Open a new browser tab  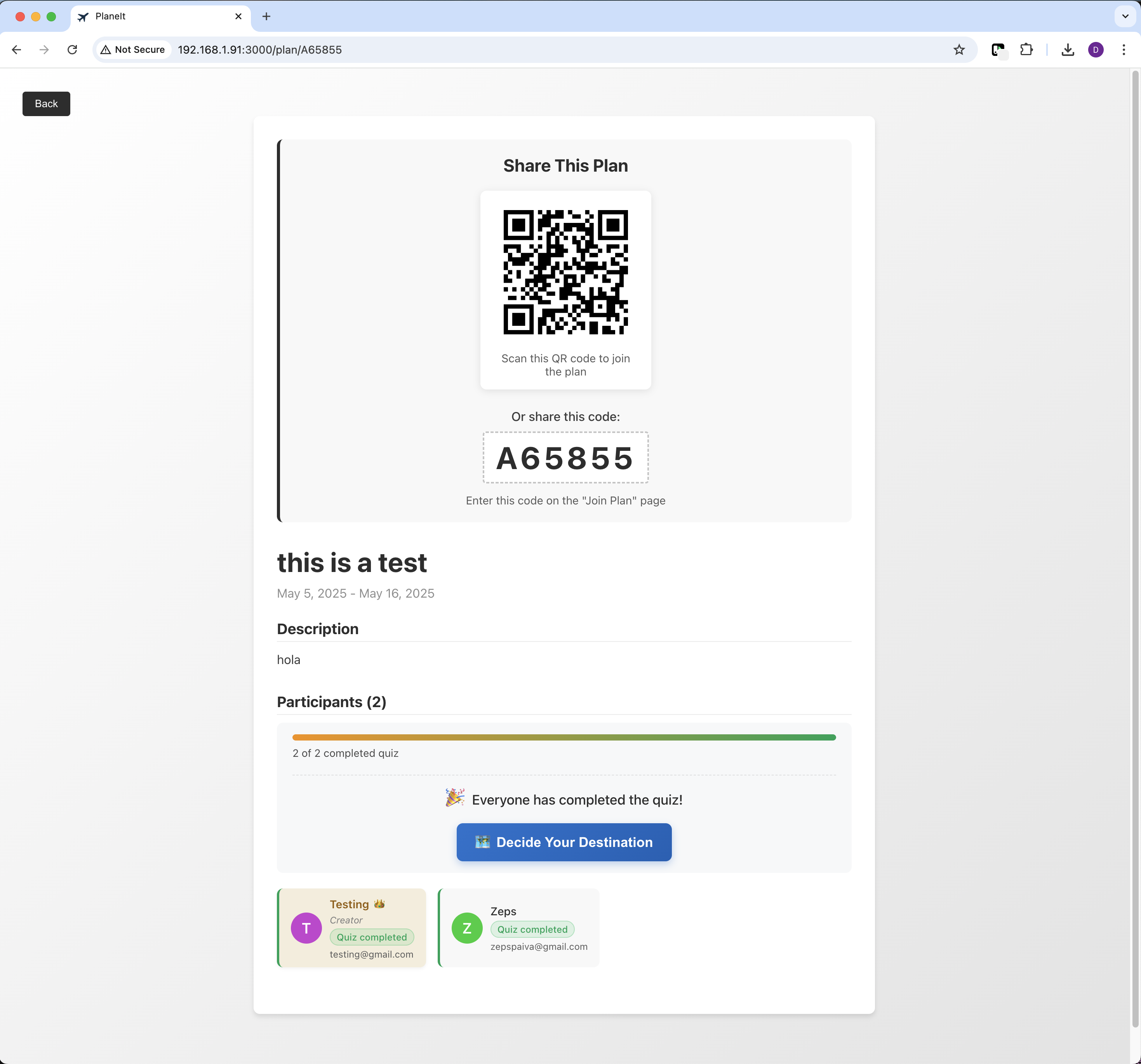point(266,16)
